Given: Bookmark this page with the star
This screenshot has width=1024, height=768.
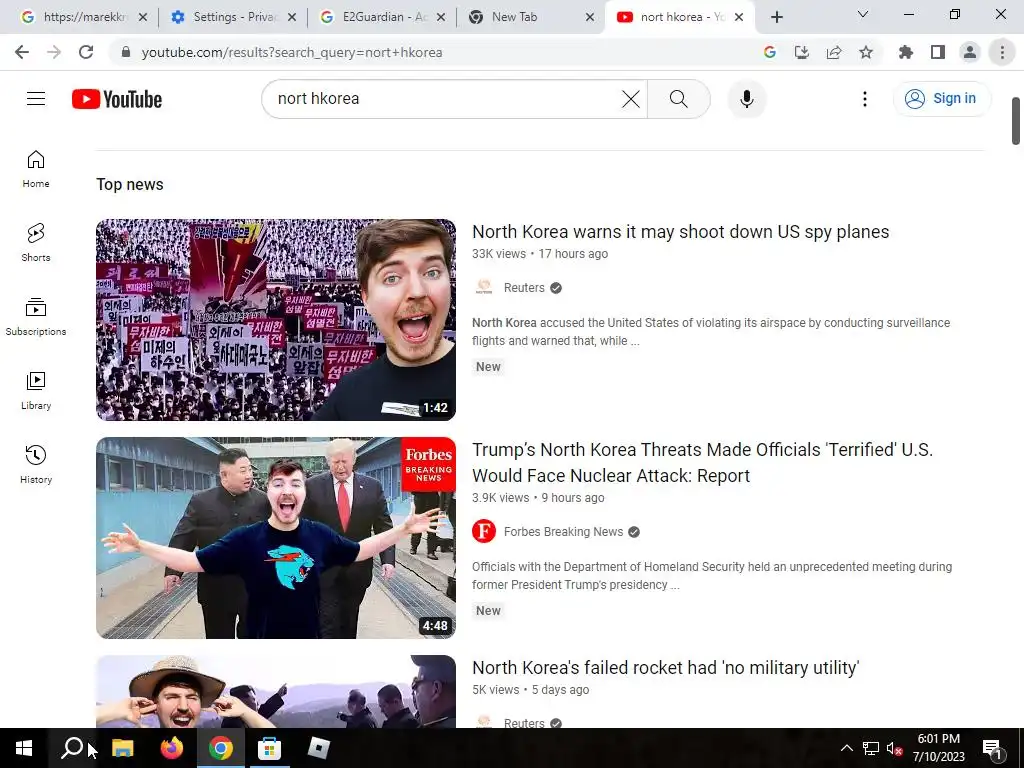Looking at the screenshot, I should tap(866, 52).
